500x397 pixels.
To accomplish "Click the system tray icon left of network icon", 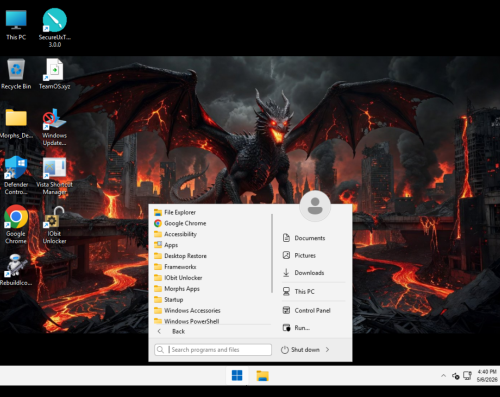I will pos(456,376).
